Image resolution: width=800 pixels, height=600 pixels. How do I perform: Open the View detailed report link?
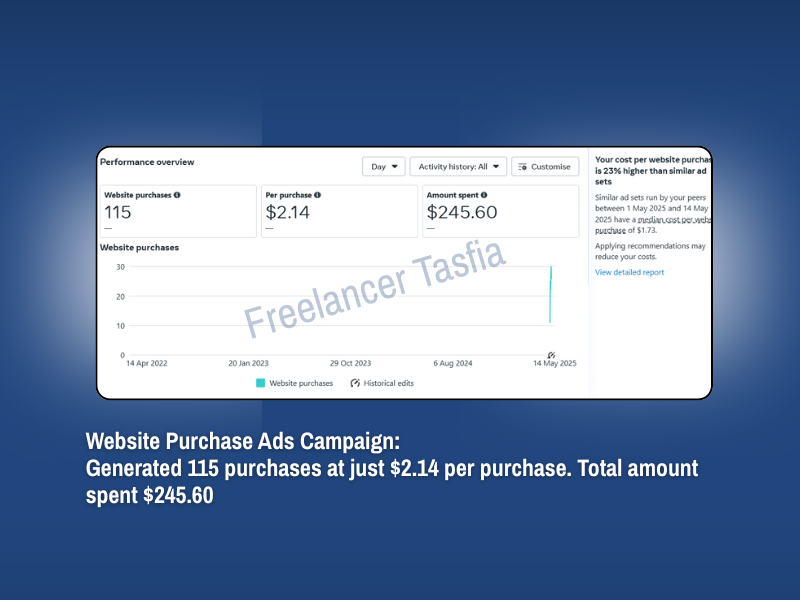(x=629, y=272)
